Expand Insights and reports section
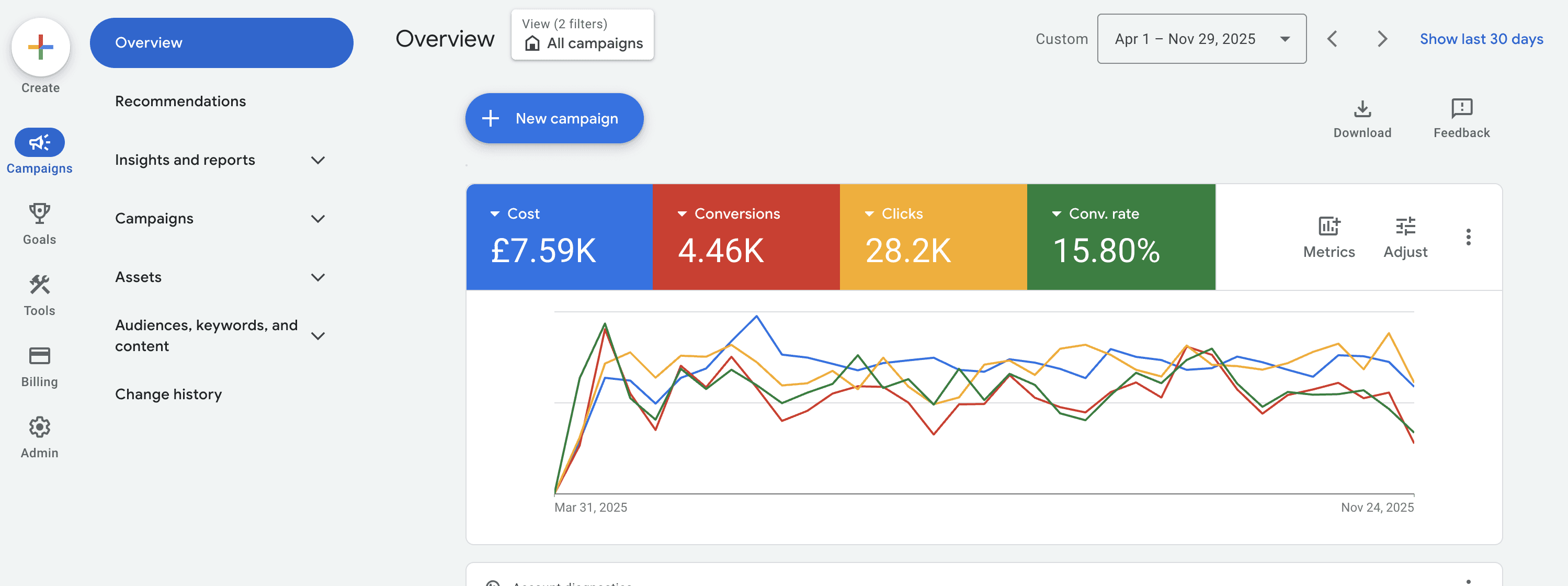1568x586 pixels. pos(317,160)
